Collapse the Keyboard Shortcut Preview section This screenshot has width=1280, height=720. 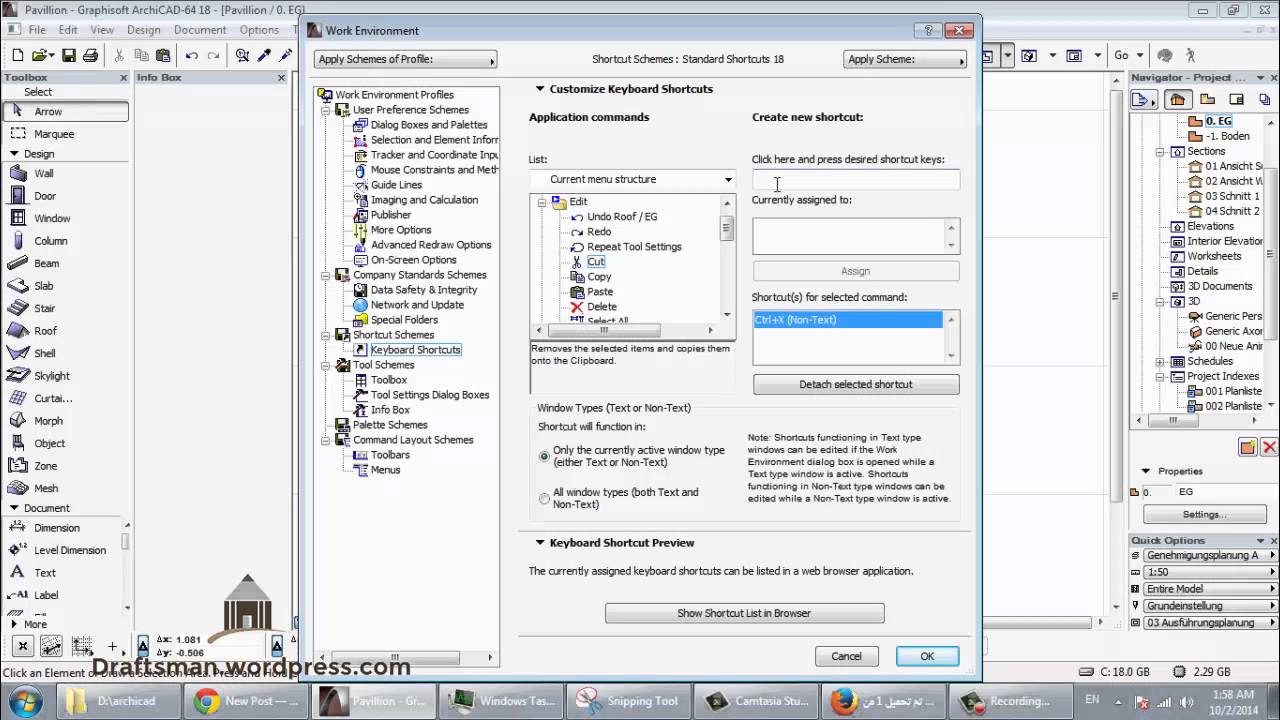[540, 543]
